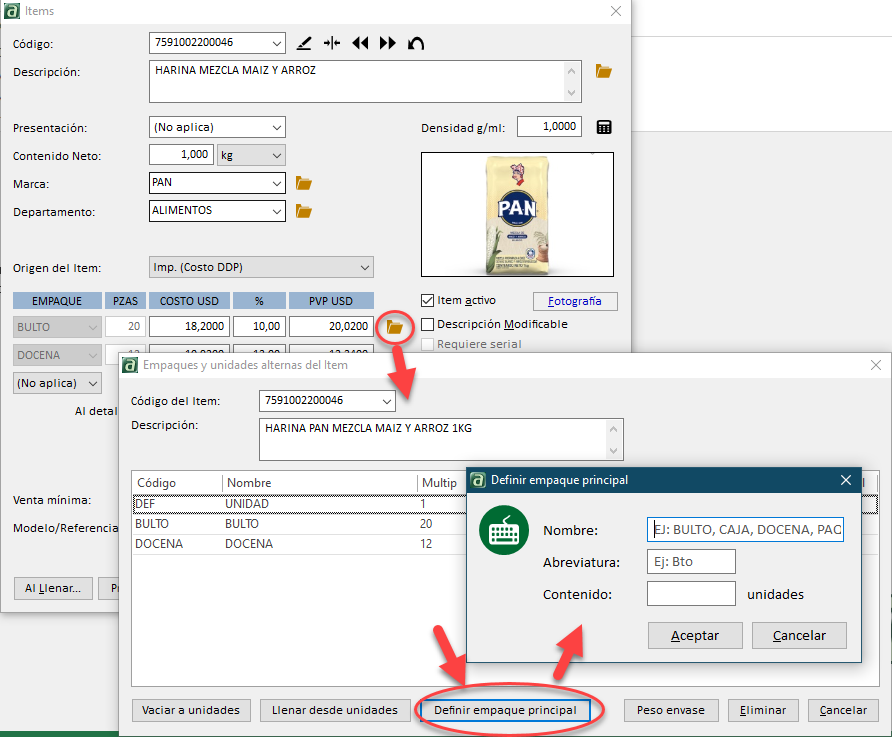
Task: Select the BULTO row in packaging list
Action: tap(280, 524)
